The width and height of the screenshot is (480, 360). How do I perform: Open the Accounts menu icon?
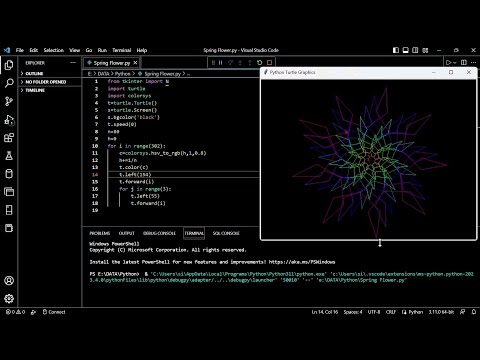[9, 281]
